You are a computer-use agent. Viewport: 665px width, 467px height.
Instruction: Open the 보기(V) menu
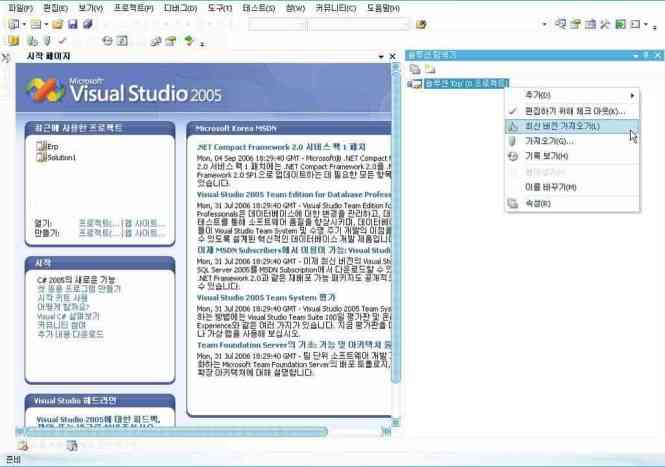pyautogui.click(x=91, y=8)
